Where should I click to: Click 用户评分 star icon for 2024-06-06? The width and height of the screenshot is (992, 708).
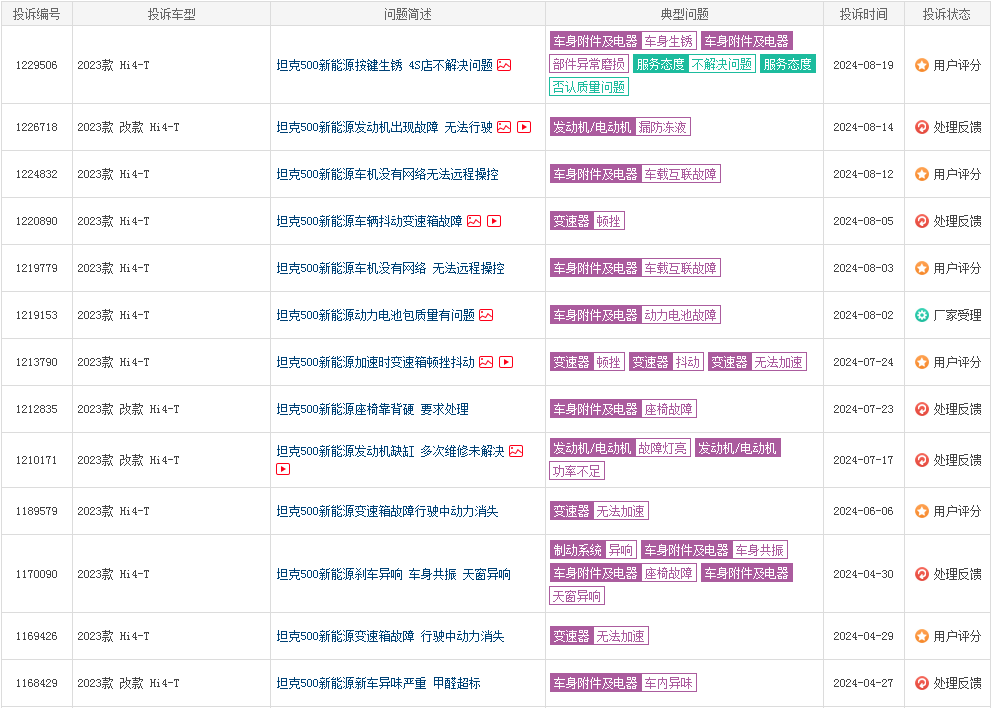[x=922, y=511]
